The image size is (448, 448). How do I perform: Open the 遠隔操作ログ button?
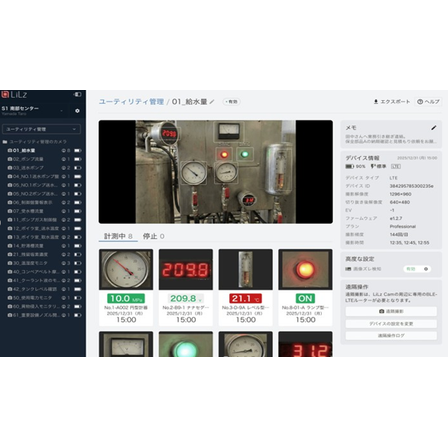pos(391,336)
